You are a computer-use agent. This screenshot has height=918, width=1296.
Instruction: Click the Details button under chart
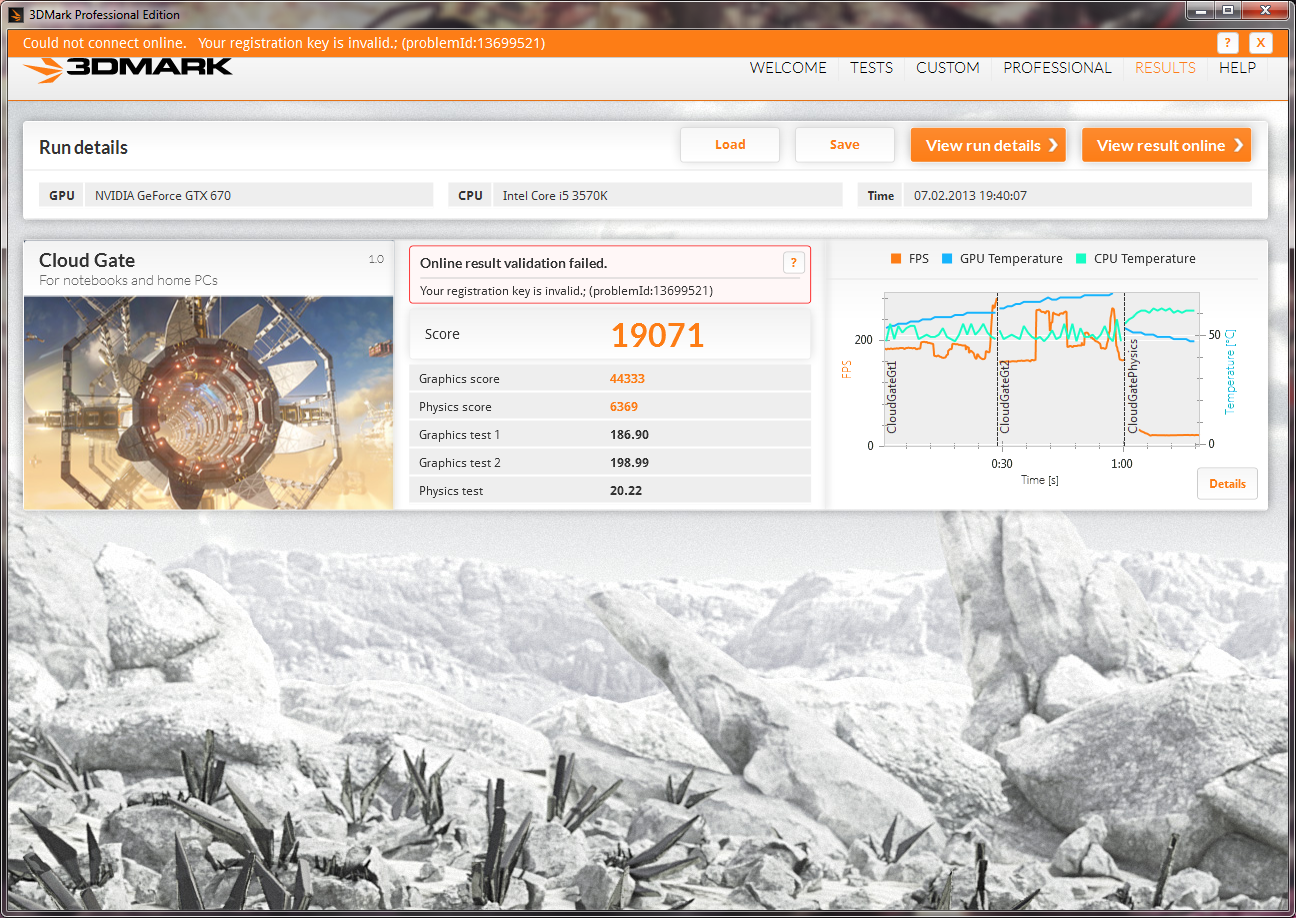click(1227, 484)
